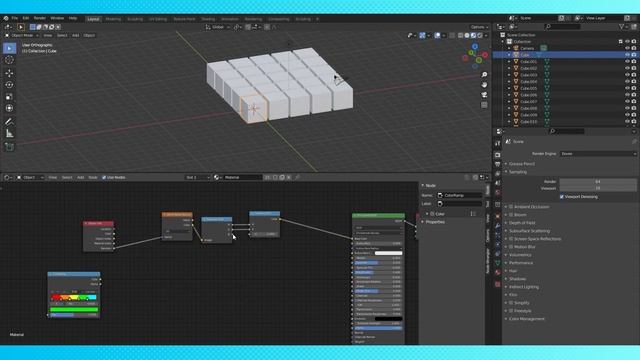Click the node Name field ColorRamp

[x=460, y=196]
